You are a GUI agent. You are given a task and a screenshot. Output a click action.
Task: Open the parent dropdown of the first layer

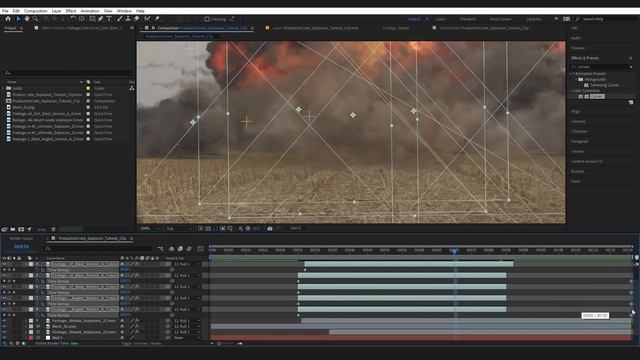point(187,264)
